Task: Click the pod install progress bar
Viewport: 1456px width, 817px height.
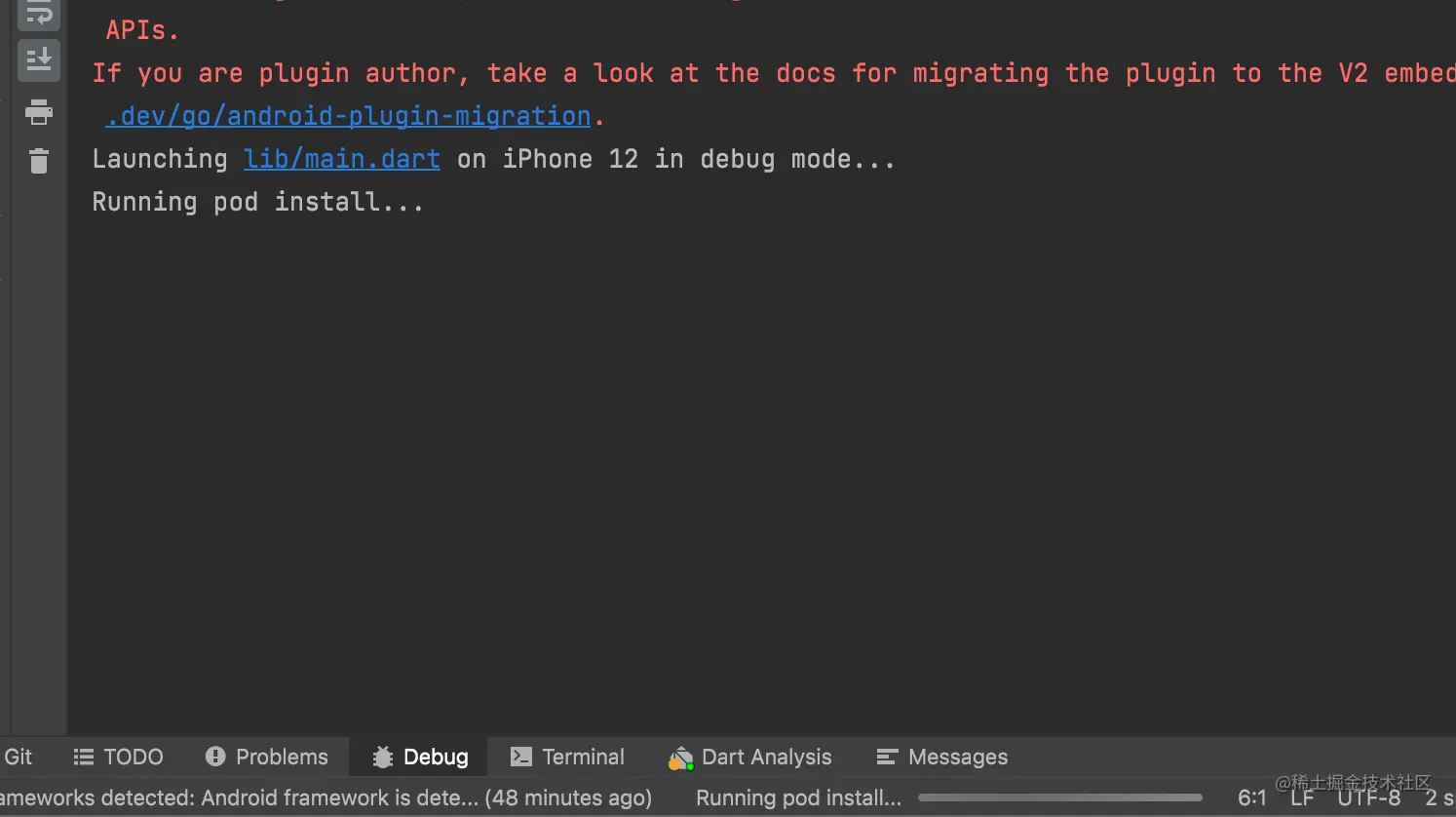Action: (x=1060, y=798)
